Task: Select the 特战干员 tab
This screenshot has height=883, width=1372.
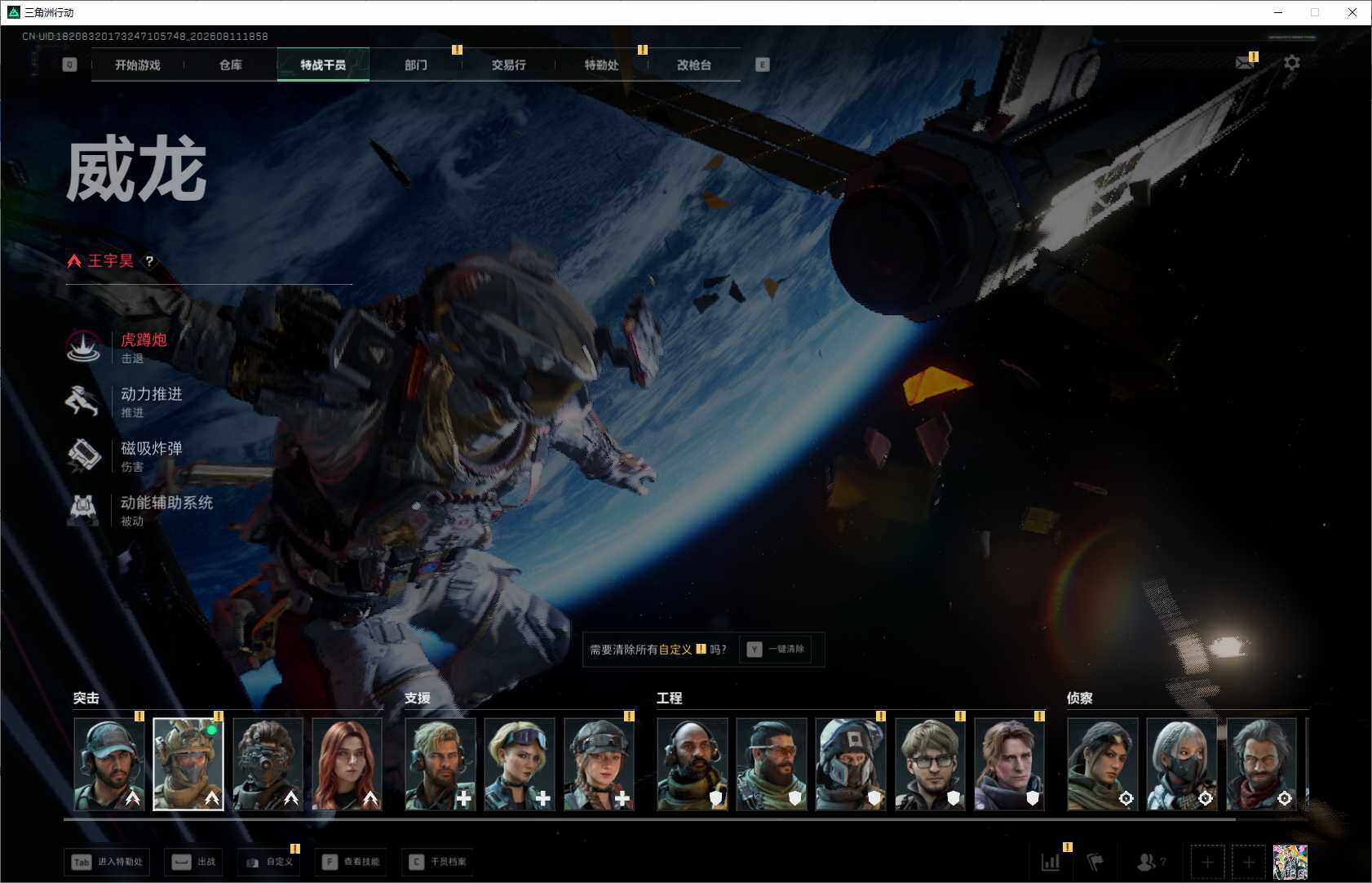Action: coord(323,64)
